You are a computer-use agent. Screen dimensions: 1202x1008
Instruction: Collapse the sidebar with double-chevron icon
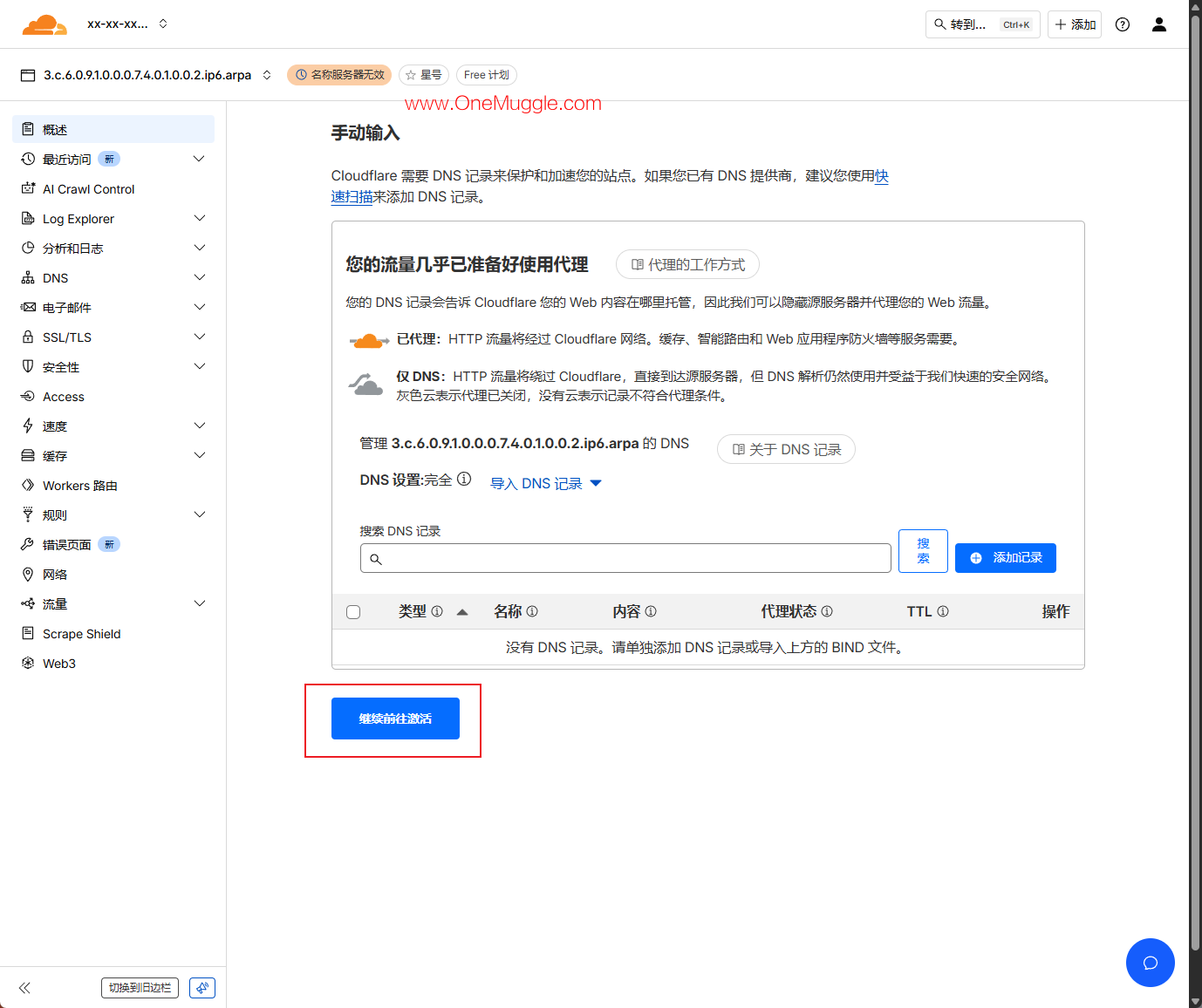click(24, 988)
